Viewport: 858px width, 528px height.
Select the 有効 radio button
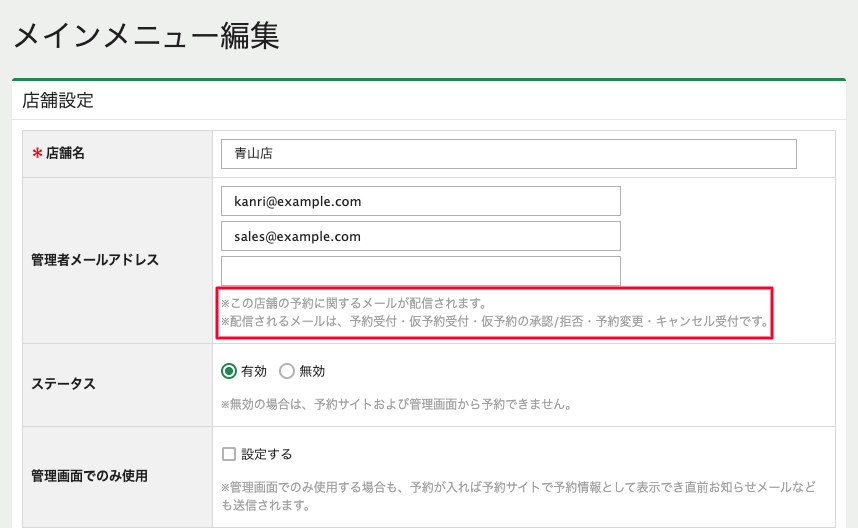[x=229, y=371]
